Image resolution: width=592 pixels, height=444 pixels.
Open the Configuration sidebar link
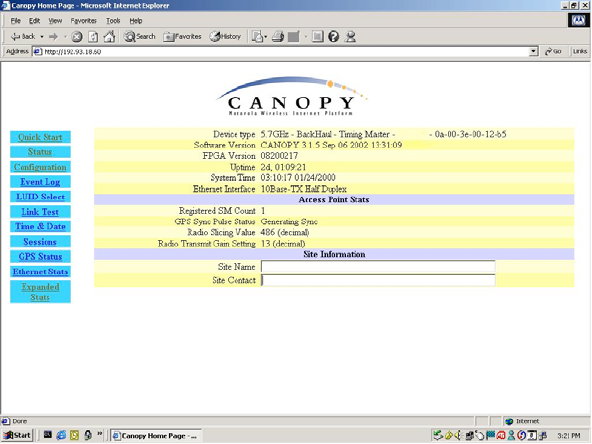click(40, 167)
